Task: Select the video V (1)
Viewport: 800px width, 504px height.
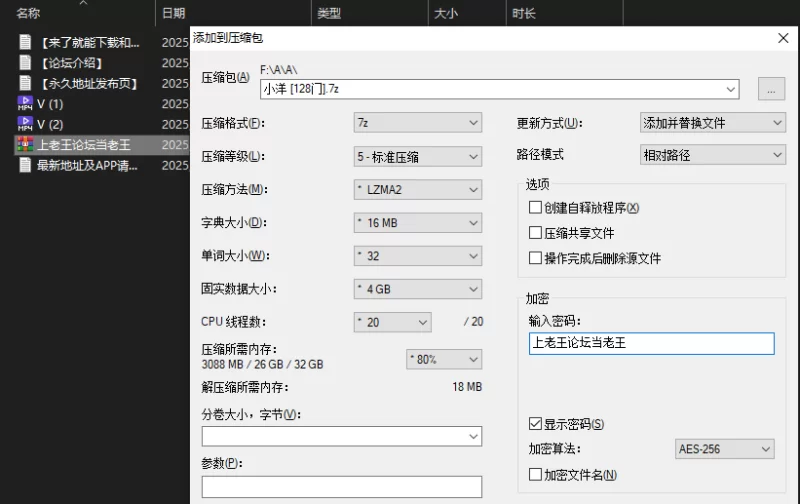Action: coord(50,104)
